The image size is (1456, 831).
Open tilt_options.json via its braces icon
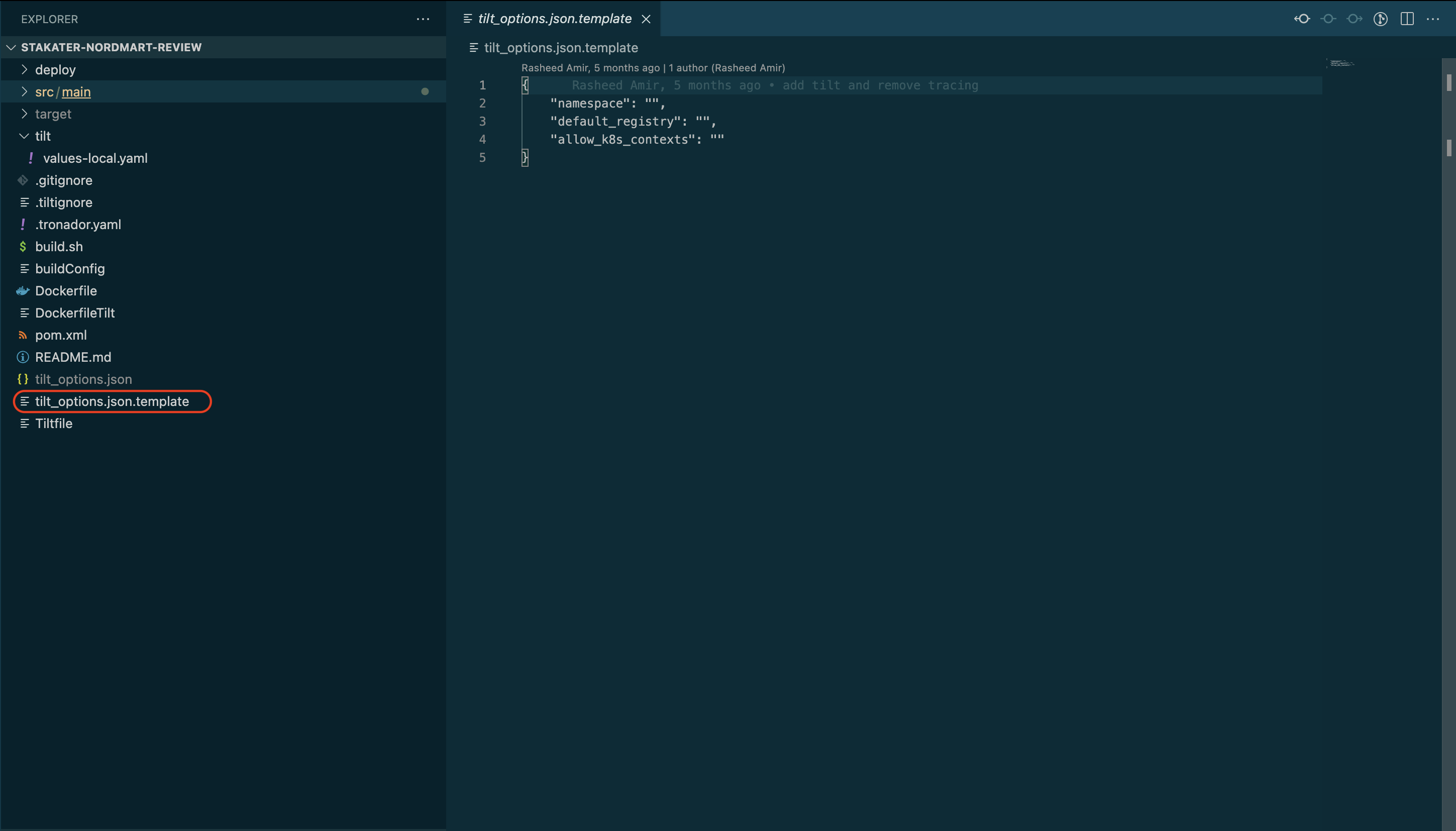[23, 378]
